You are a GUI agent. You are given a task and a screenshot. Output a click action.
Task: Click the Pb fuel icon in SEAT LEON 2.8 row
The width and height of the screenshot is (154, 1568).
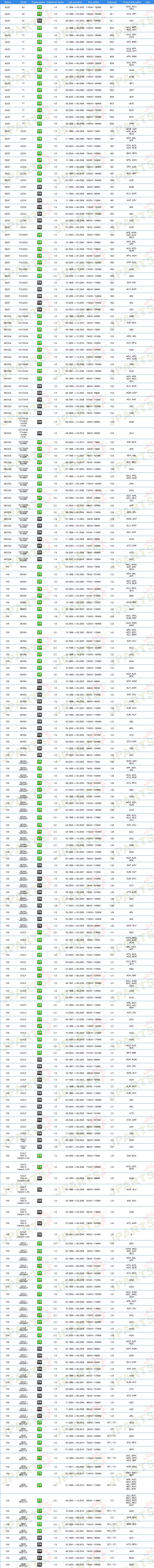[x=40, y=180]
